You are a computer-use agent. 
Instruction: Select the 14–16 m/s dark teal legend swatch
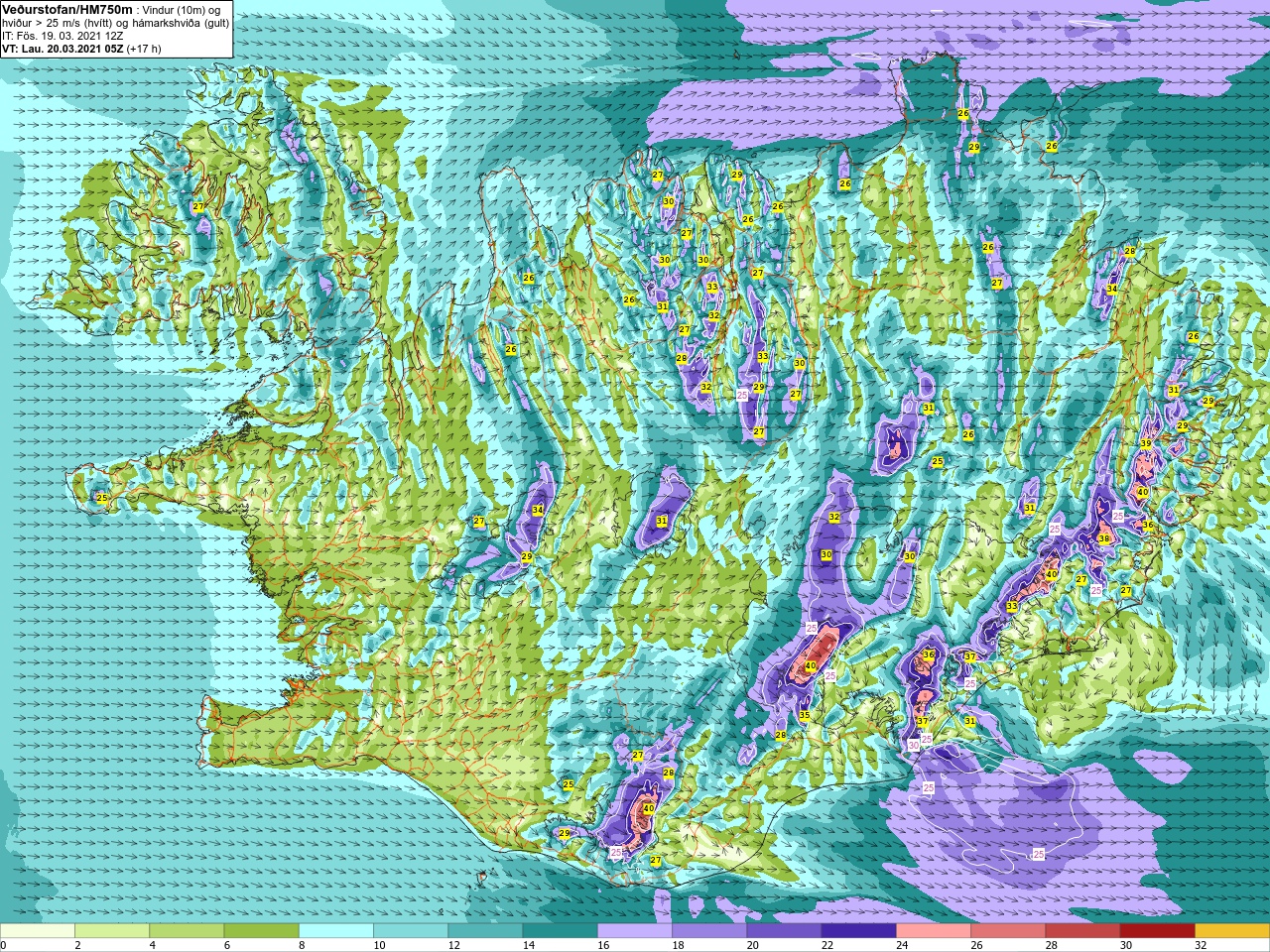point(560,931)
